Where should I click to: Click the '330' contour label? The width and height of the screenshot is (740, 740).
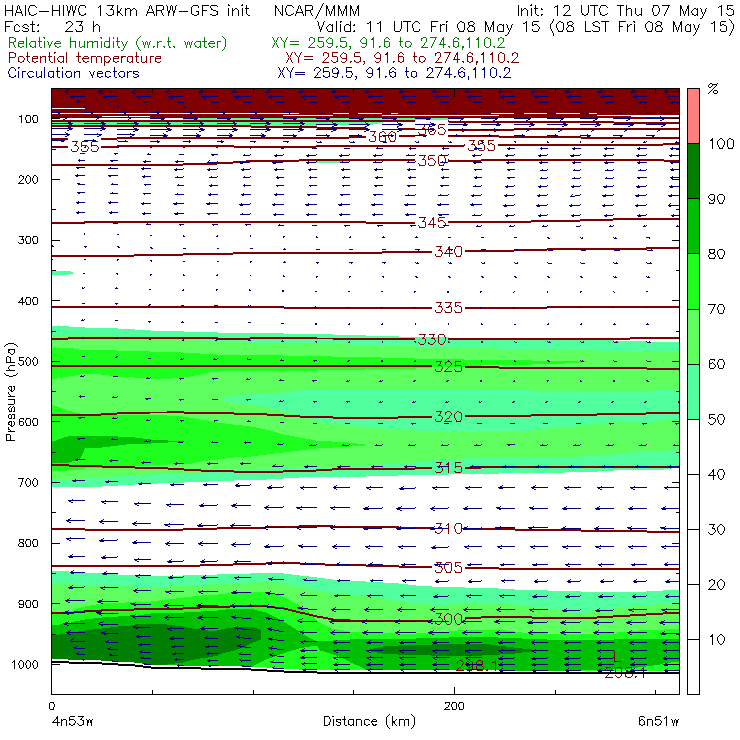[x=432, y=339]
